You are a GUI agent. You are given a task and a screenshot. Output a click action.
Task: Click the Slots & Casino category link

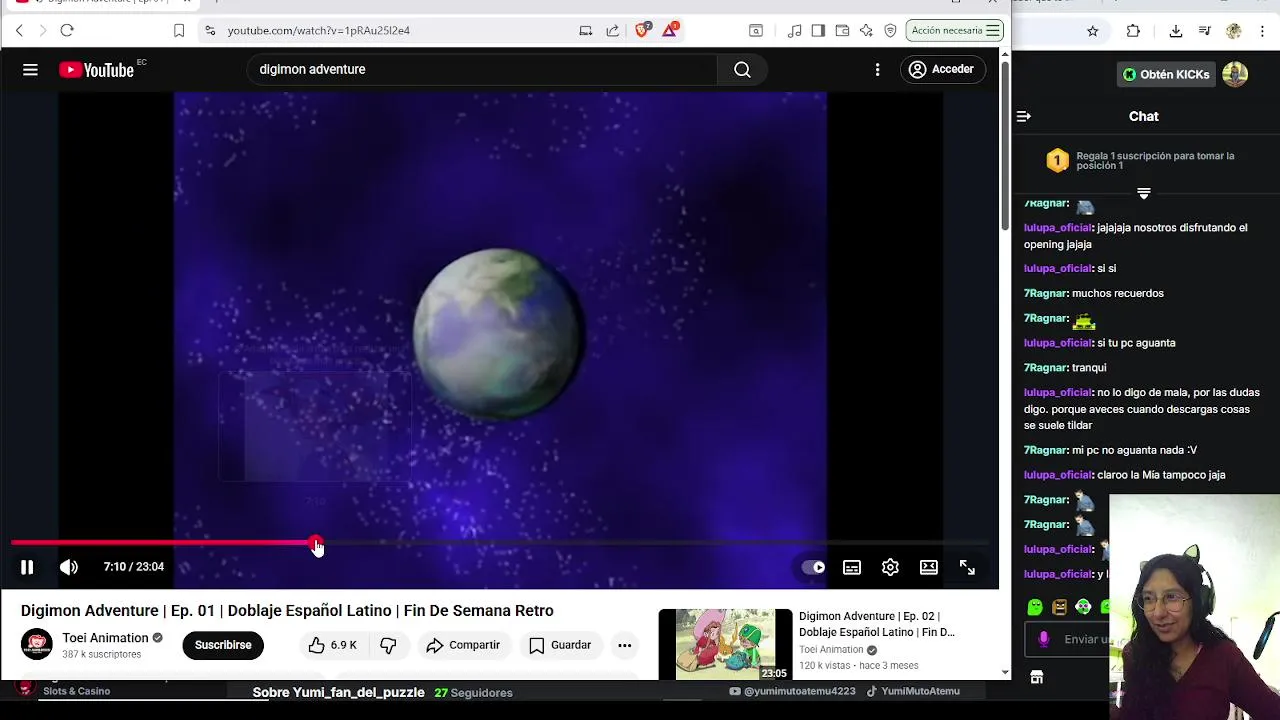[76, 691]
